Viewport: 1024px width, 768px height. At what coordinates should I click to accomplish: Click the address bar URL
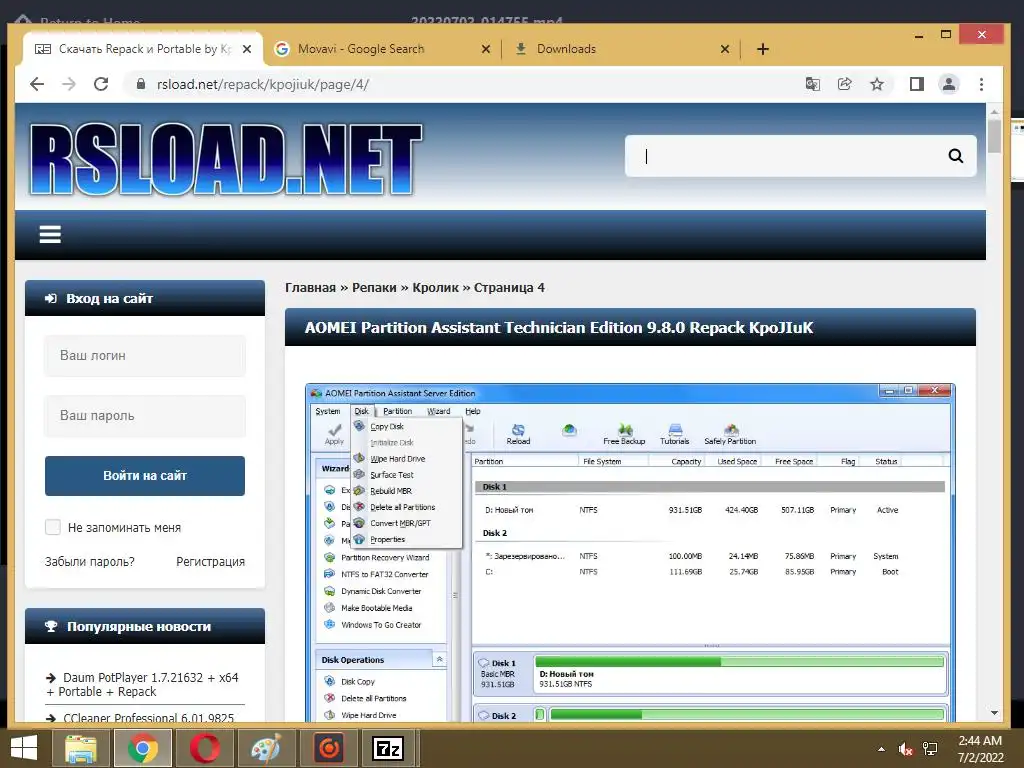(263, 84)
